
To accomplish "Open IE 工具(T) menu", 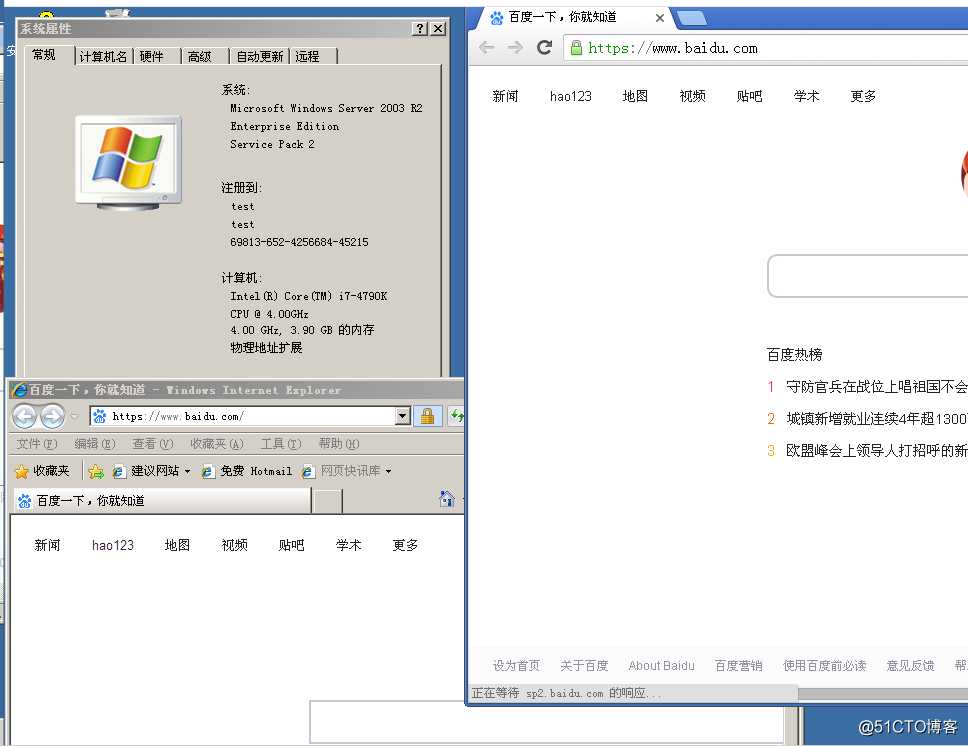I will click(282, 443).
